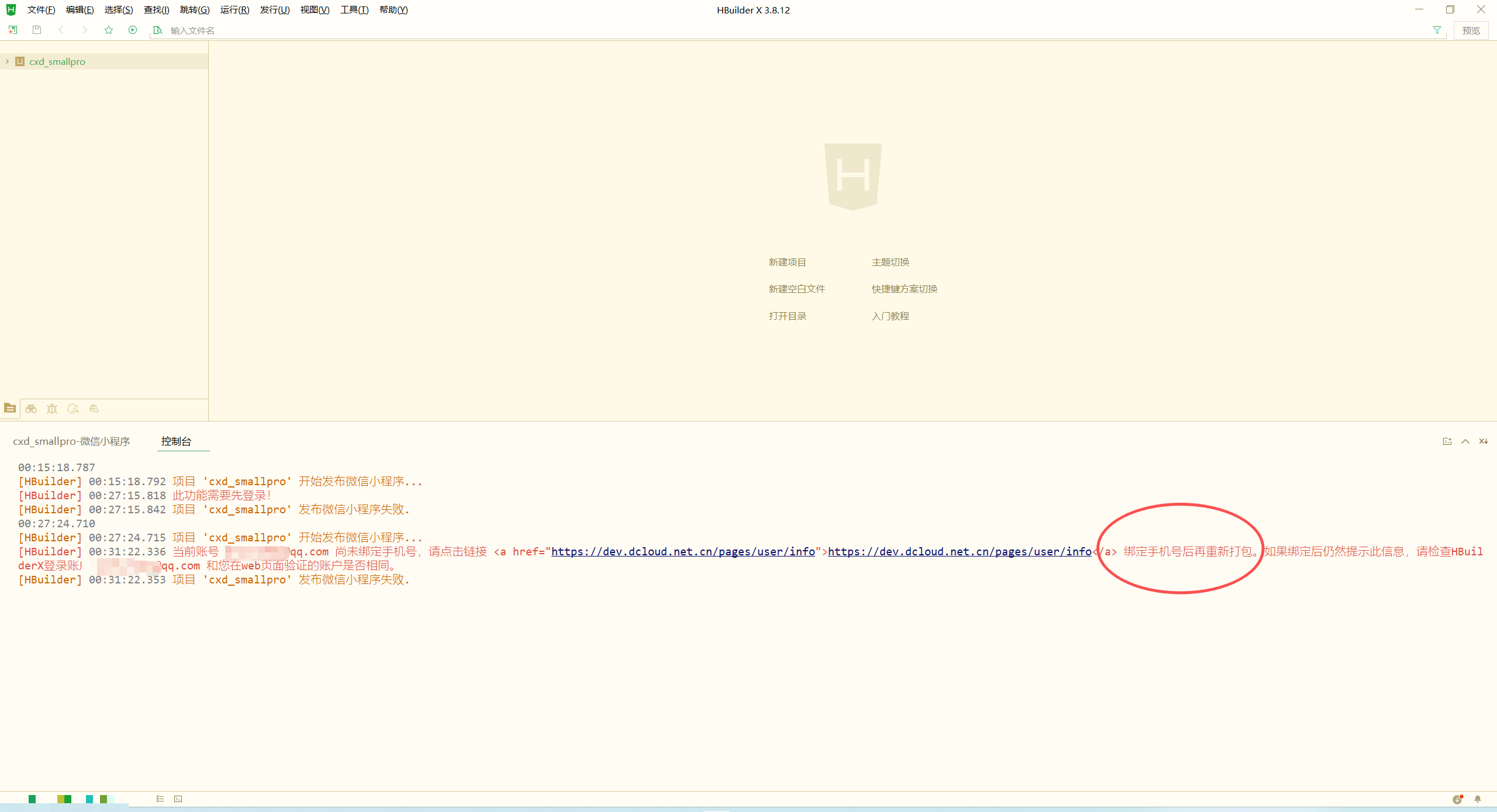The width and height of the screenshot is (1497, 812).
Task: Click the star bookmark toolbar icon
Action: pos(109,30)
